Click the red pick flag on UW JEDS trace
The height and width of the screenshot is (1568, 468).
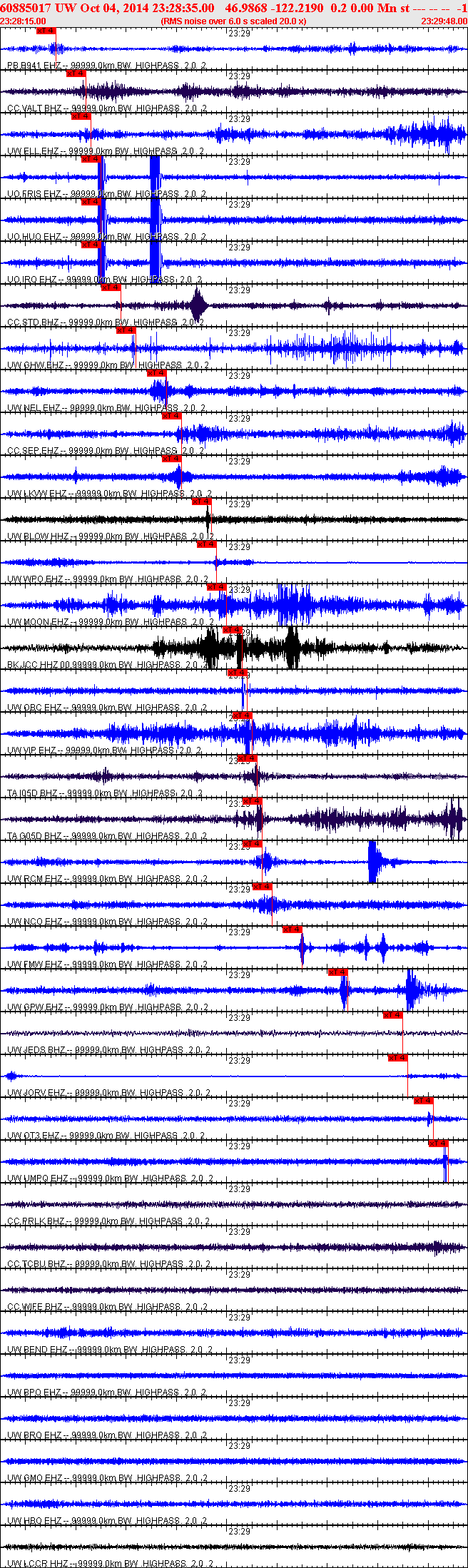click(x=393, y=1015)
